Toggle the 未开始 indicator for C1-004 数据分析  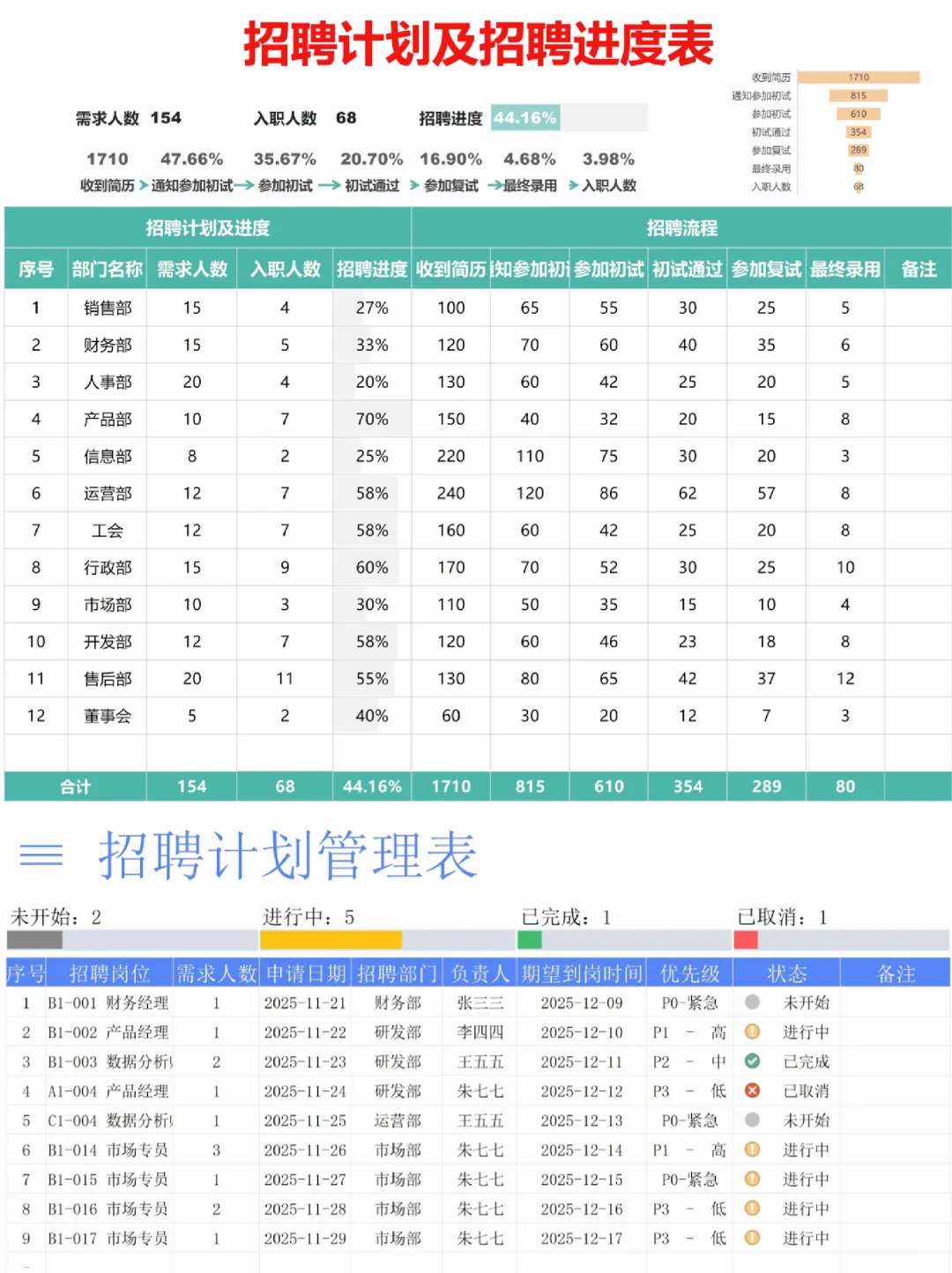click(754, 1120)
